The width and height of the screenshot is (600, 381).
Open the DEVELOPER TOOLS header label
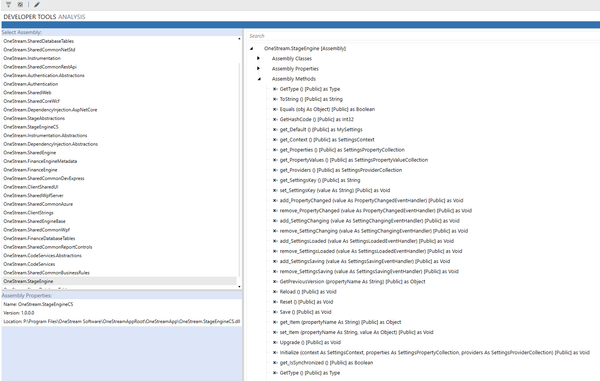[x=30, y=17]
